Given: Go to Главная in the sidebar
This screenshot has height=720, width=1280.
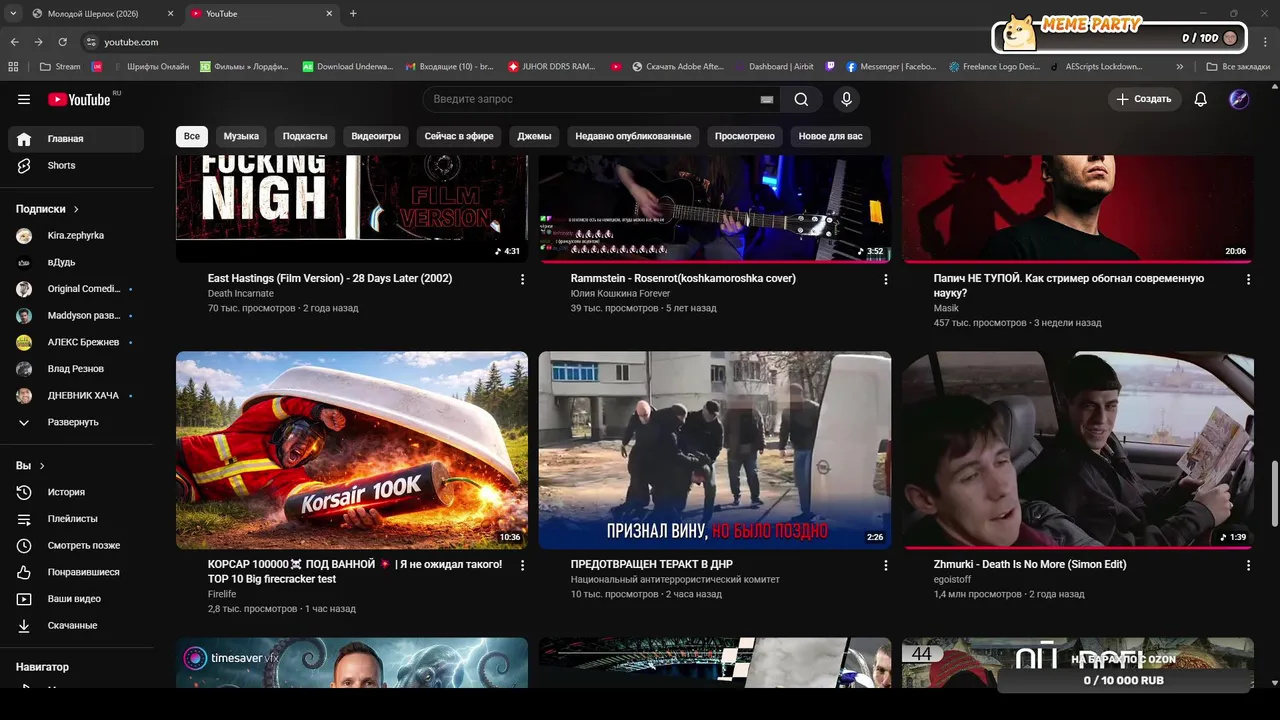Looking at the screenshot, I should tap(76, 139).
